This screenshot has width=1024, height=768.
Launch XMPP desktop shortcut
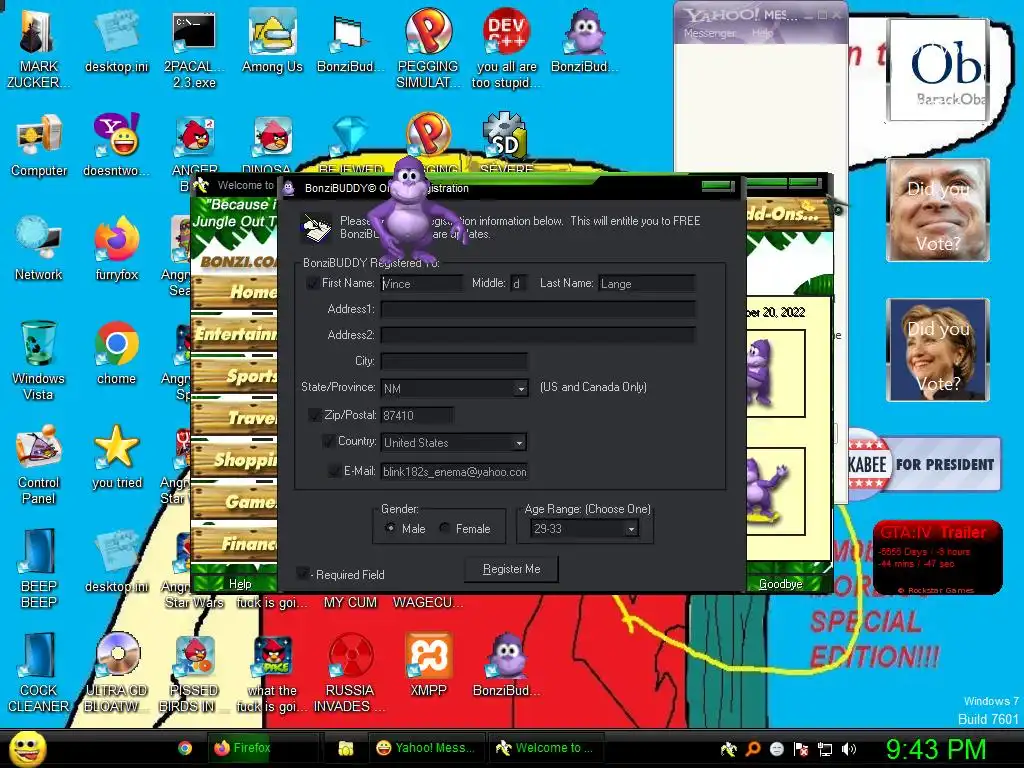point(428,665)
